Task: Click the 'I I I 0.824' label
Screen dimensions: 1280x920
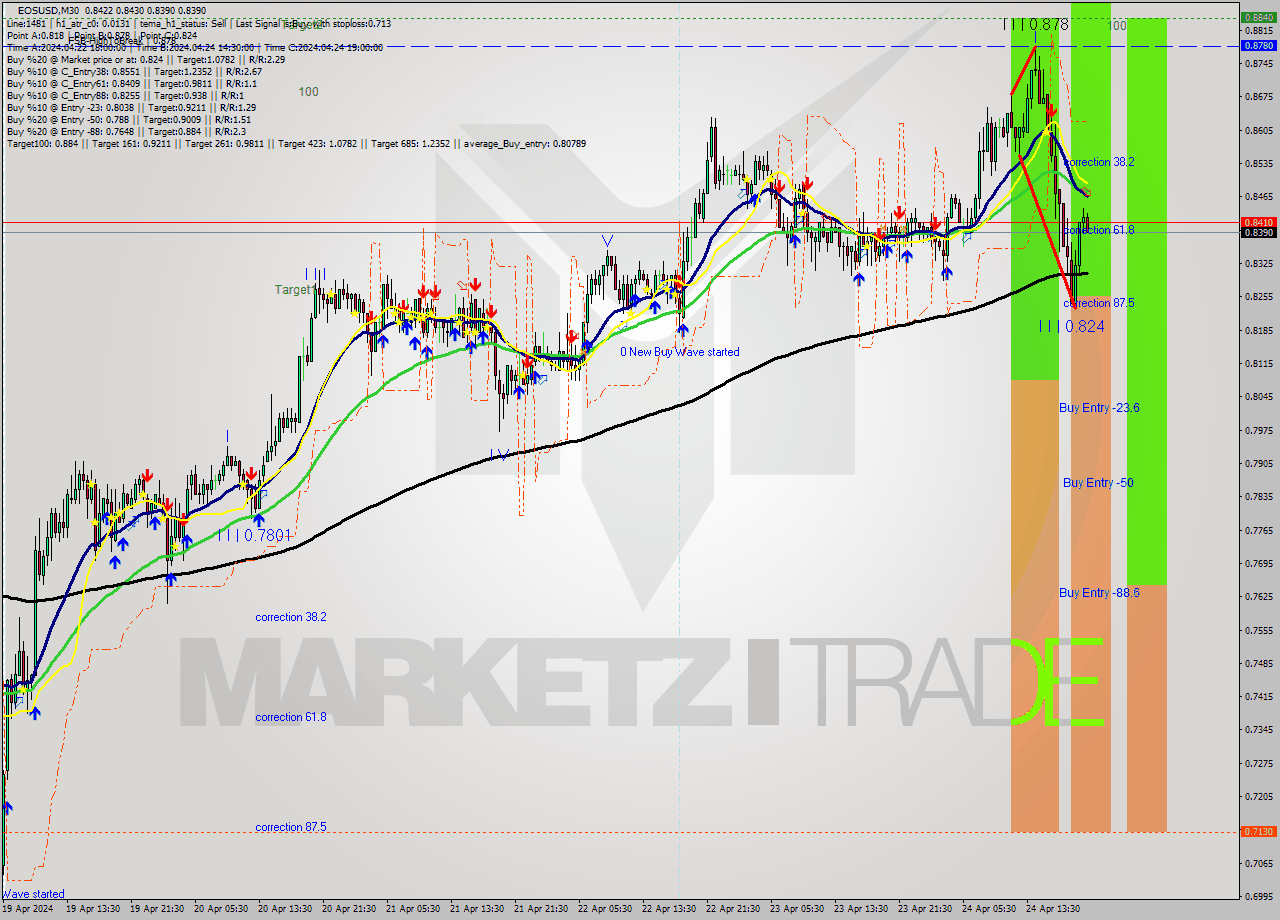Action: tap(1071, 326)
